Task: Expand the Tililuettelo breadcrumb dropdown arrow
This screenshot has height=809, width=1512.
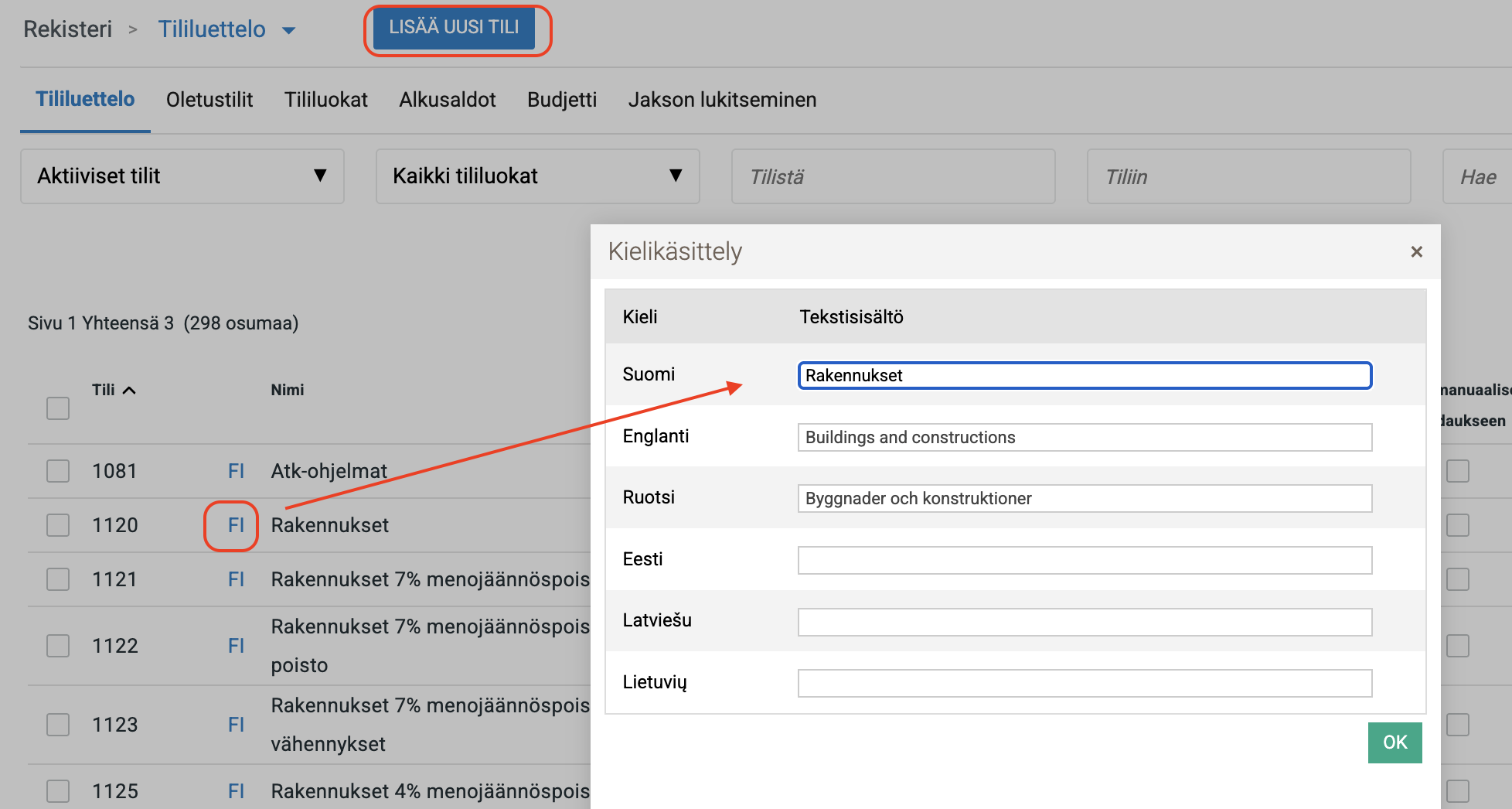Action: click(x=289, y=31)
